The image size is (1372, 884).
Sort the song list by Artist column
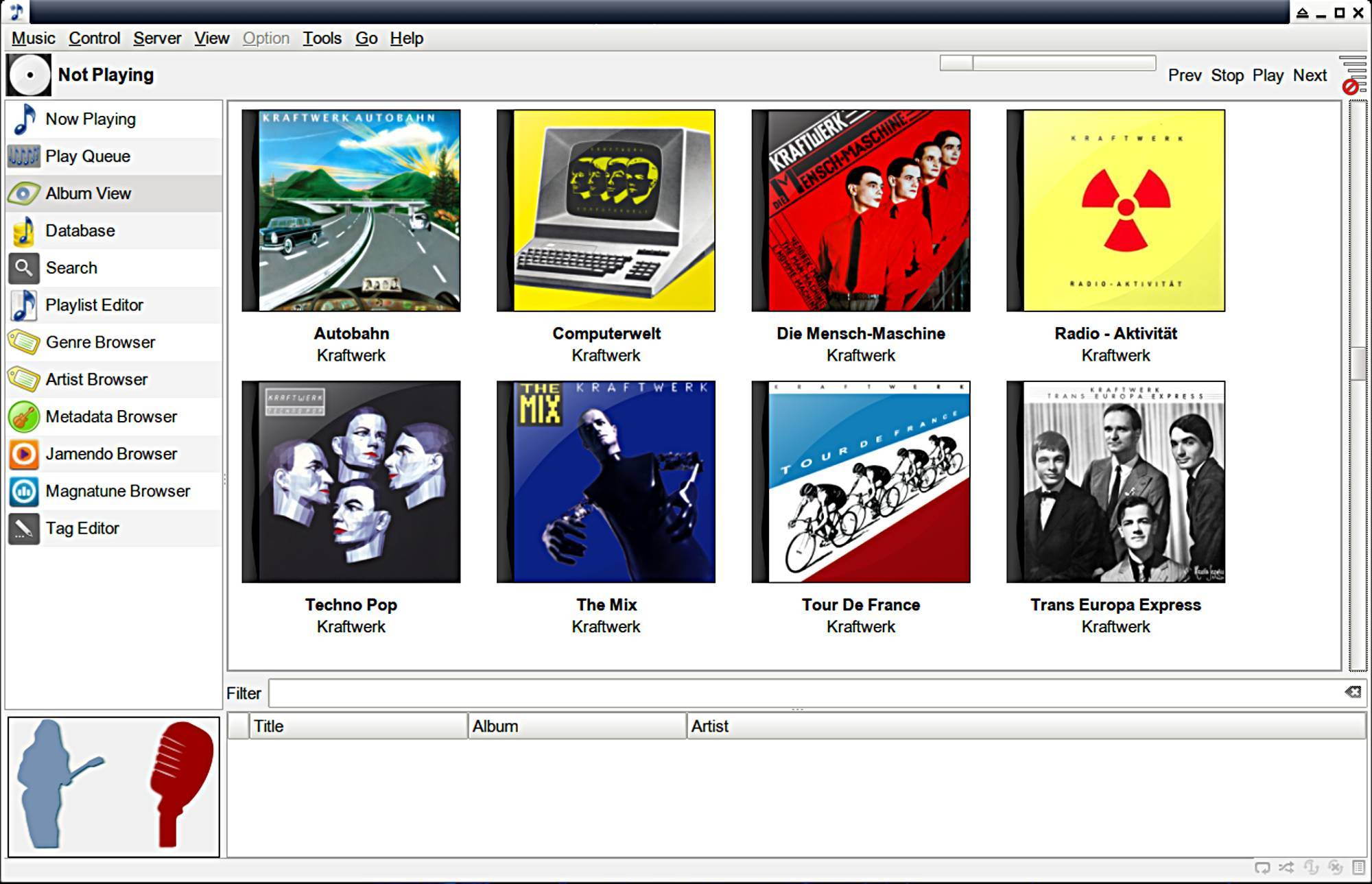pyautogui.click(x=1026, y=726)
